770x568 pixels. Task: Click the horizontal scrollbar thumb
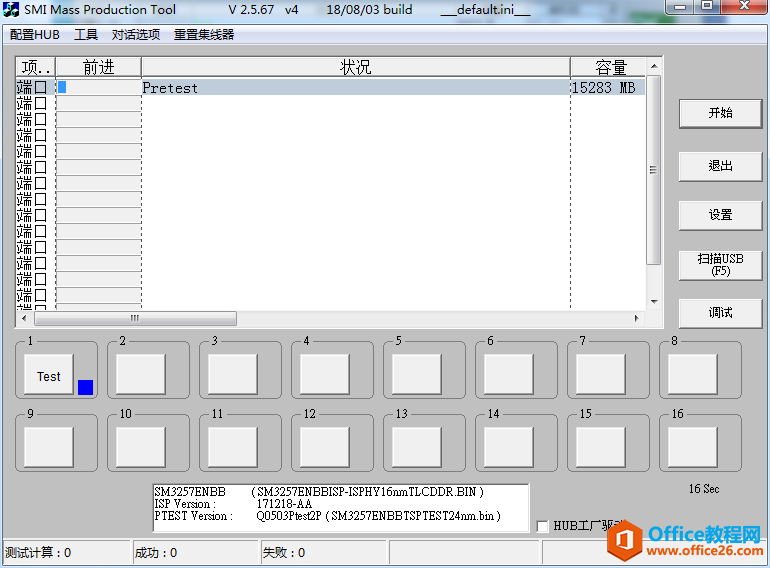(135, 318)
